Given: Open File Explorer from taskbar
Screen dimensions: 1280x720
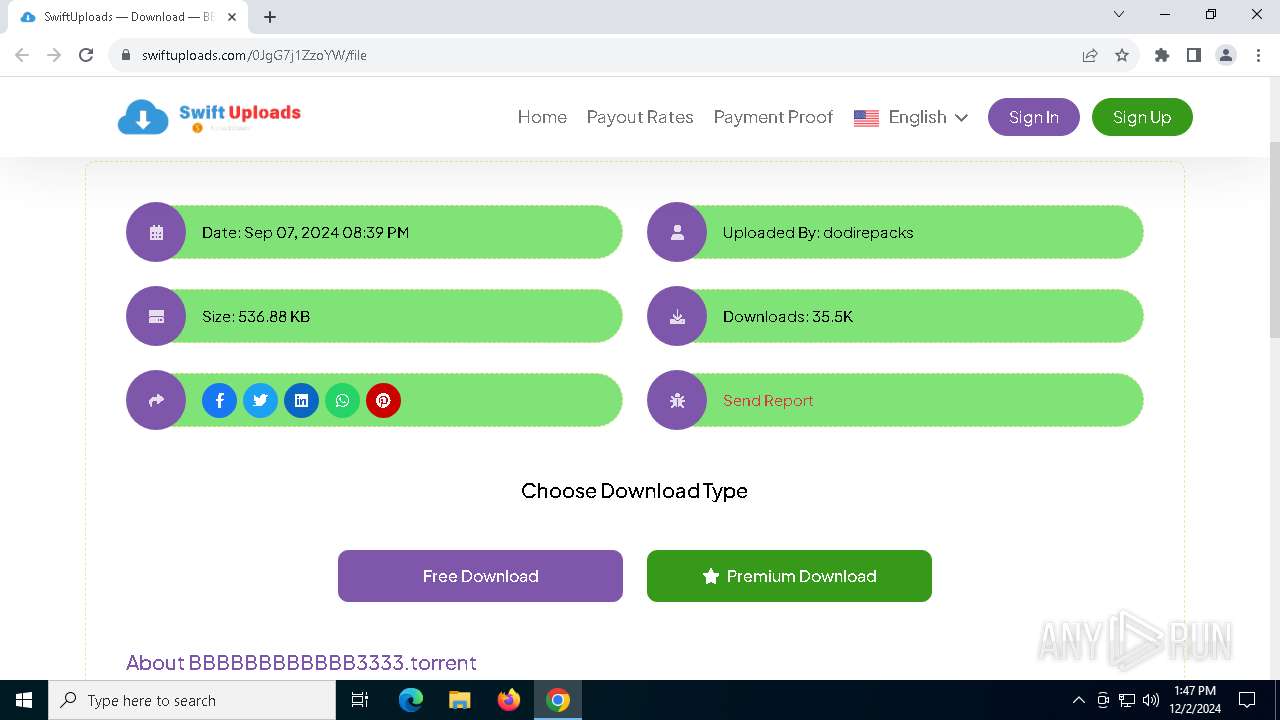Looking at the screenshot, I should (x=460, y=700).
